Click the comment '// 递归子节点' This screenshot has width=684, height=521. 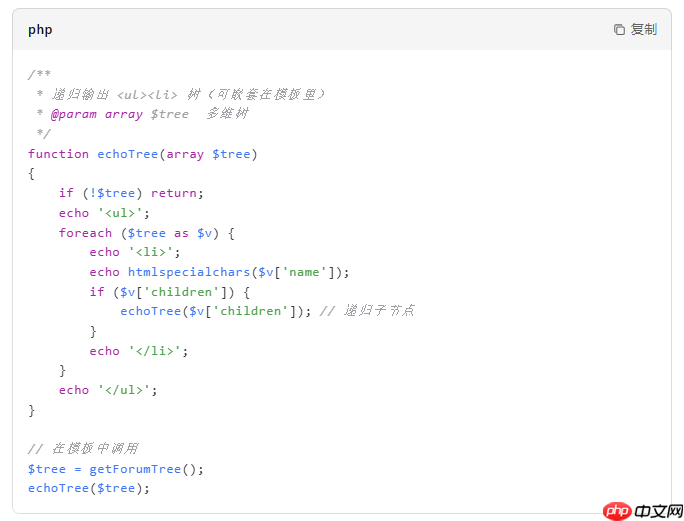click(367, 311)
